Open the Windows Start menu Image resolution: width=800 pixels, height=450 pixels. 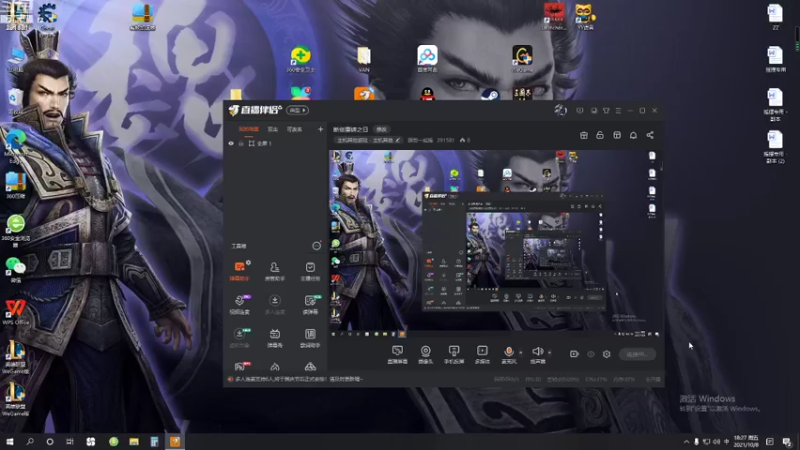pos(10,441)
